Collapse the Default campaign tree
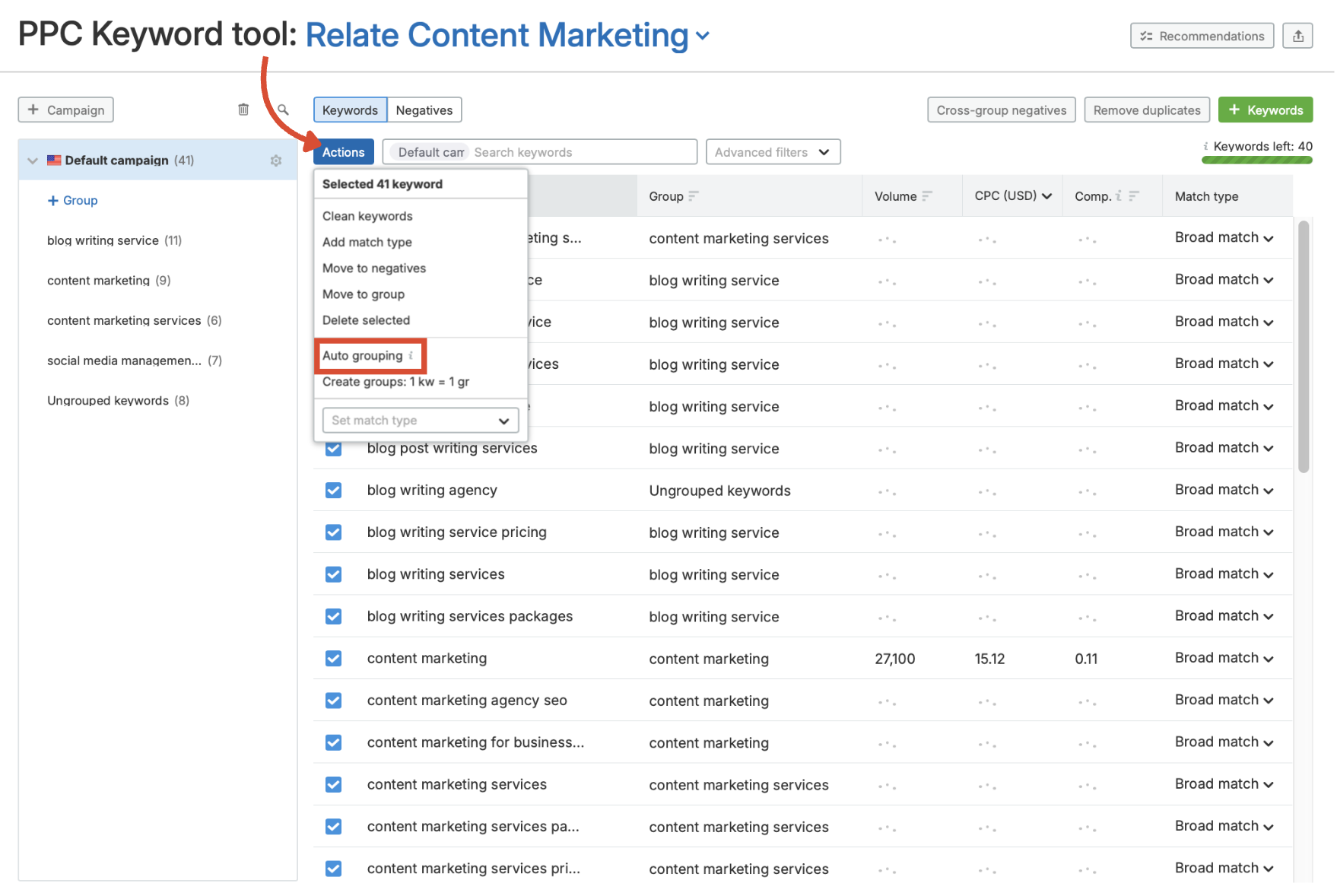The width and height of the screenshot is (1337, 896). tap(32, 160)
